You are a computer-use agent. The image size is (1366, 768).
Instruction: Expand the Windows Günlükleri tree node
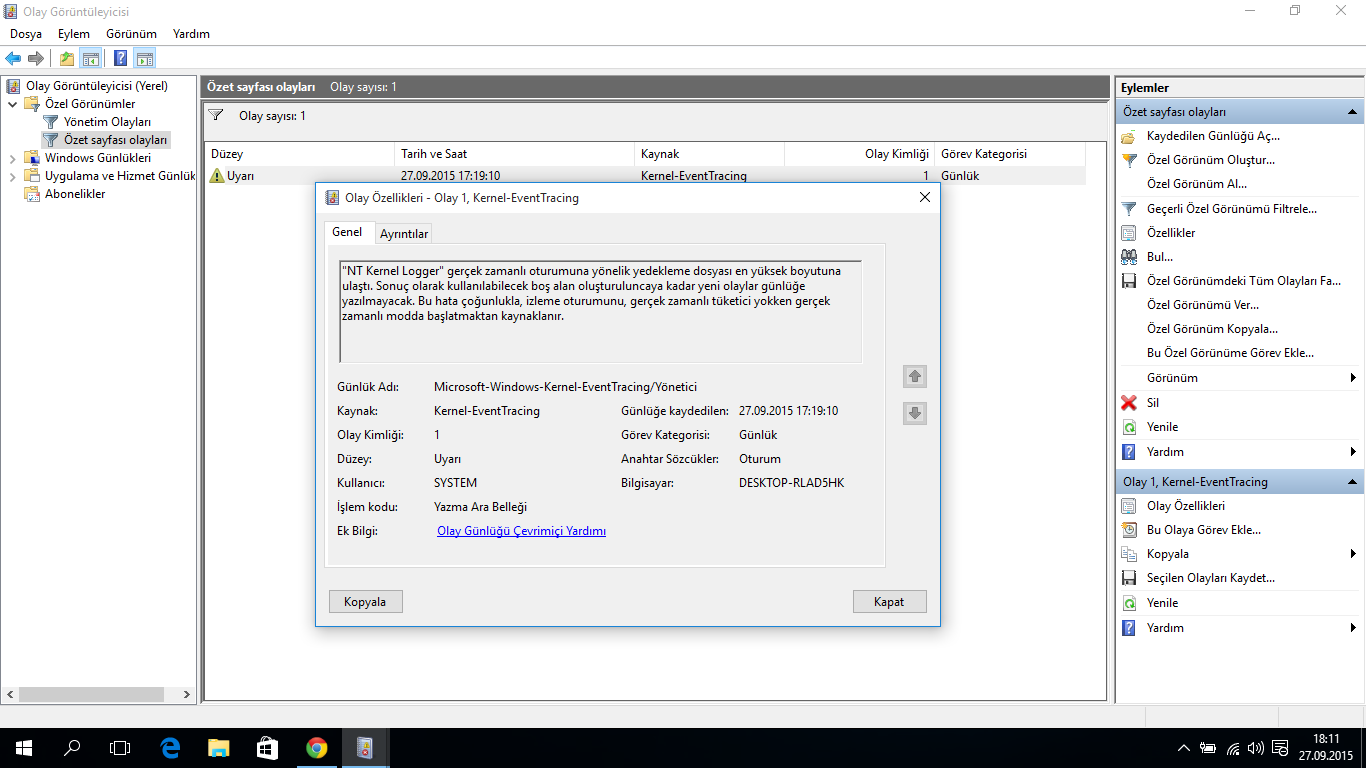tap(13, 158)
